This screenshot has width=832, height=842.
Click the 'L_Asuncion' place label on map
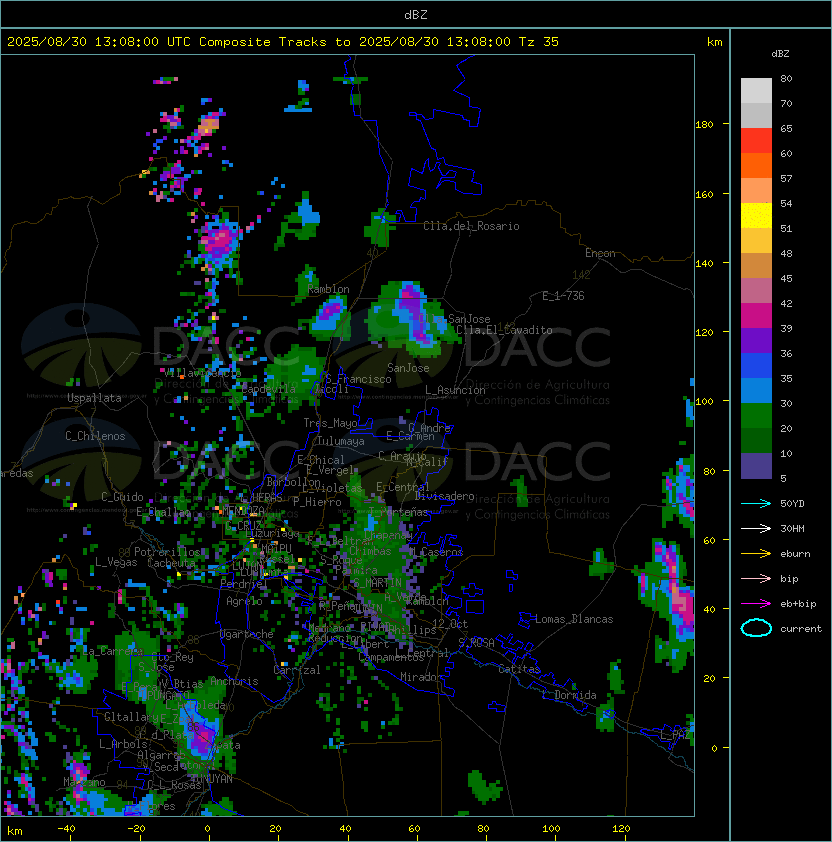455,390
